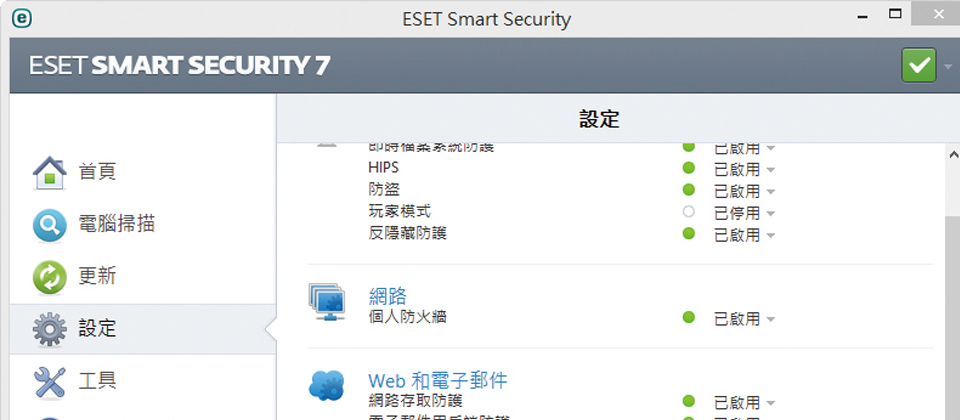The width and height of the screenshot is (960, 420).
Task: Toggle the 玩家模式 disabled status indicator
Action: click(x=689, y=212)
